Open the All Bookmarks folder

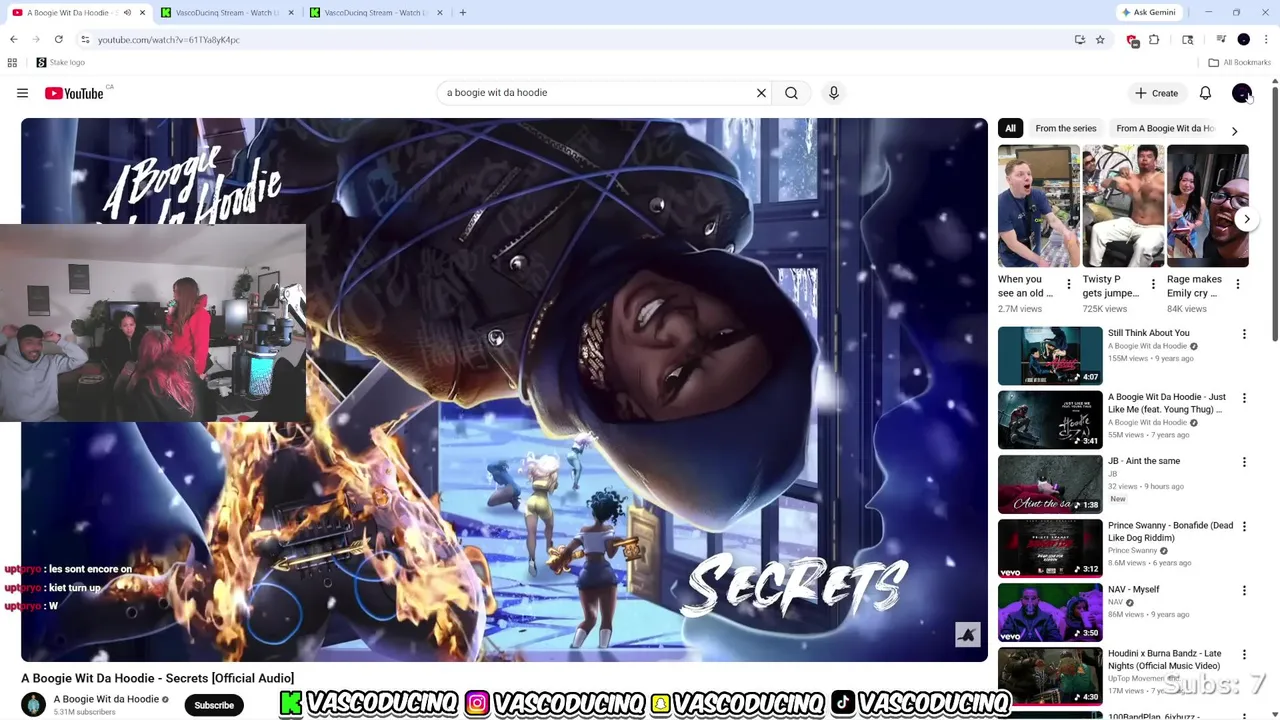tap(1240, 62)
